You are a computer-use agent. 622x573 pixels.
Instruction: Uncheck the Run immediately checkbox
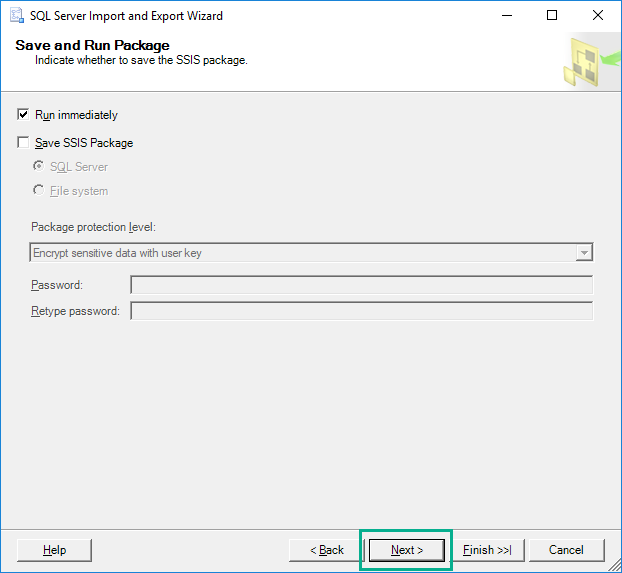point(24,115)
